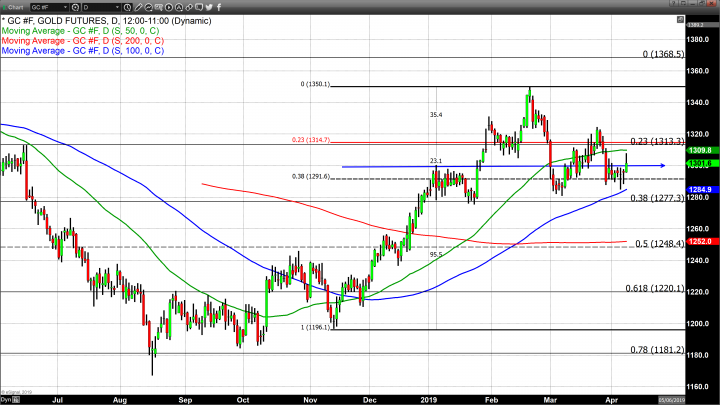The width and height of the screenshot is (720, 405).
Task: Click the pop-out window icon
Action: click(683, 3)
